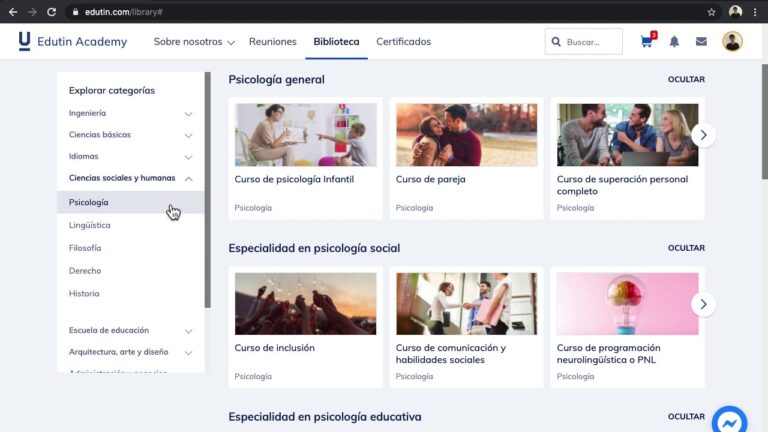This screenshot has height=432, width=768.
Task: Open Curso de comunicación y habilidades sociales
Action: click(x=451, y=354)
